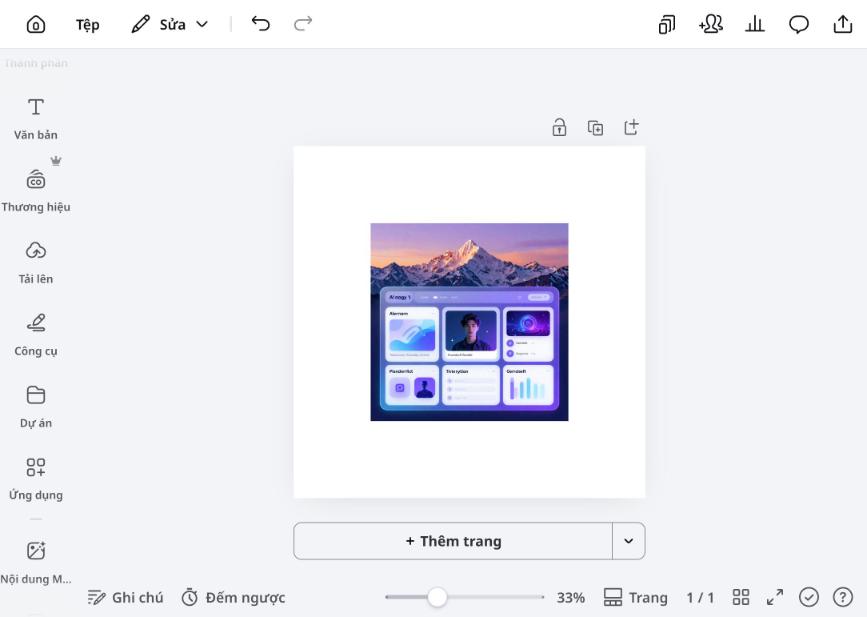Toggle grid view of pages
867x617 pixels.
point(741,597)
